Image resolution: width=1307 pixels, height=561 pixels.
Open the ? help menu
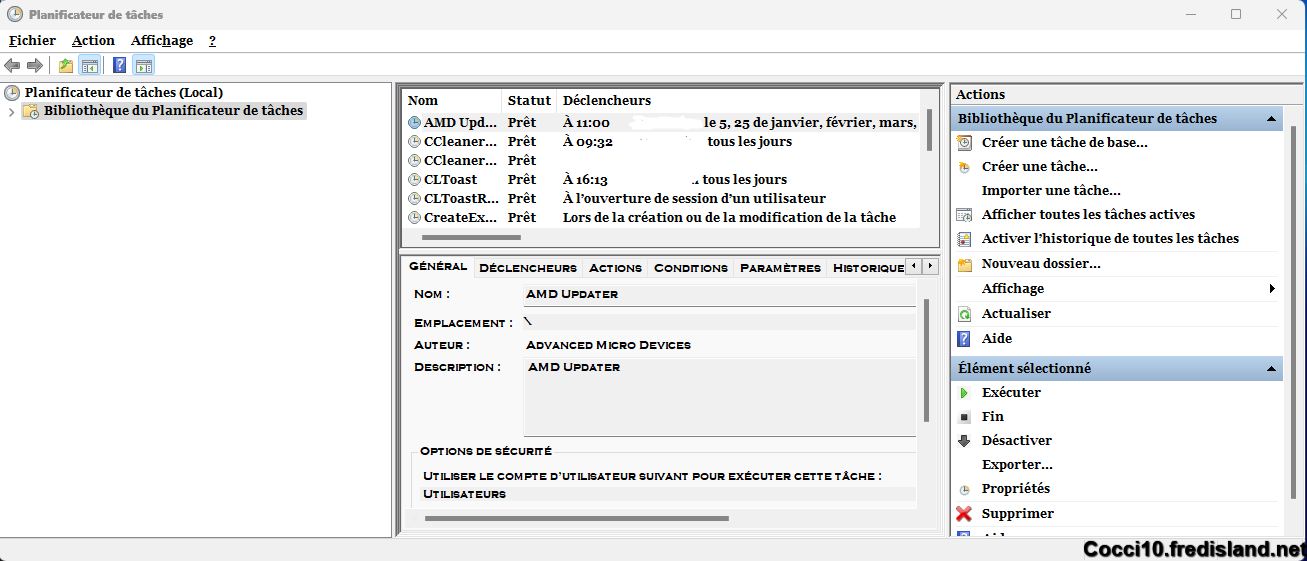[212, 41]
